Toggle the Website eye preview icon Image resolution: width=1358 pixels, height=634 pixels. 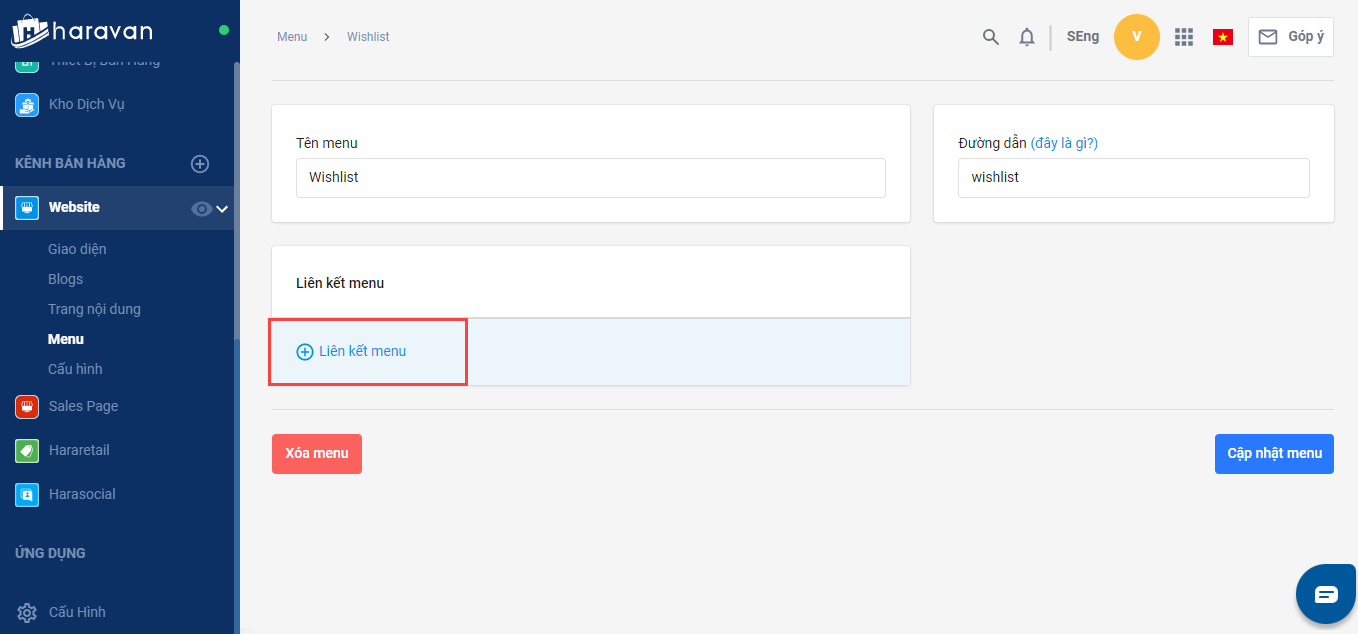coord(201,208)
